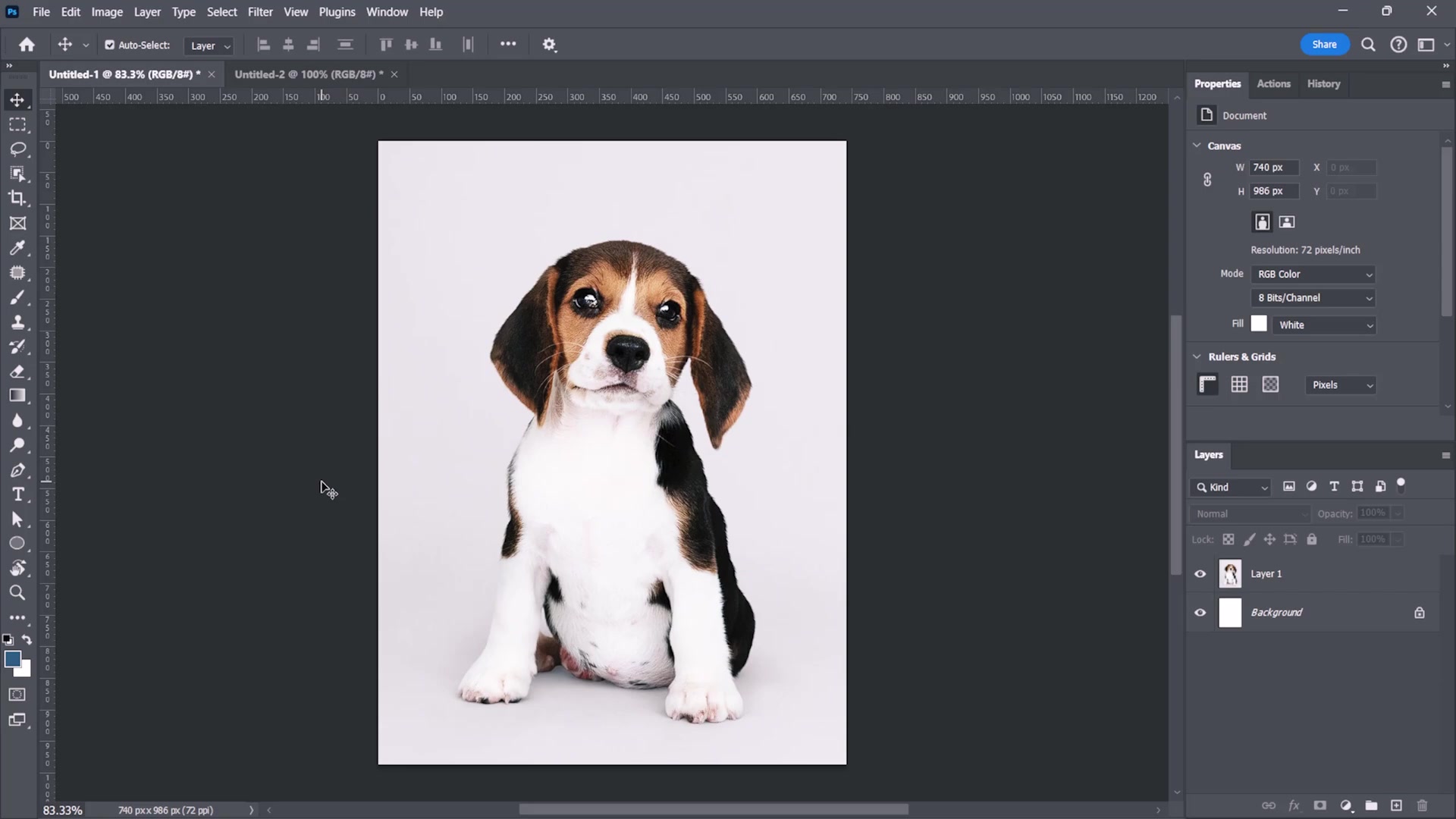Select the Horizontal Type tool
The image size is (1456, 819).
pos(17,494)
